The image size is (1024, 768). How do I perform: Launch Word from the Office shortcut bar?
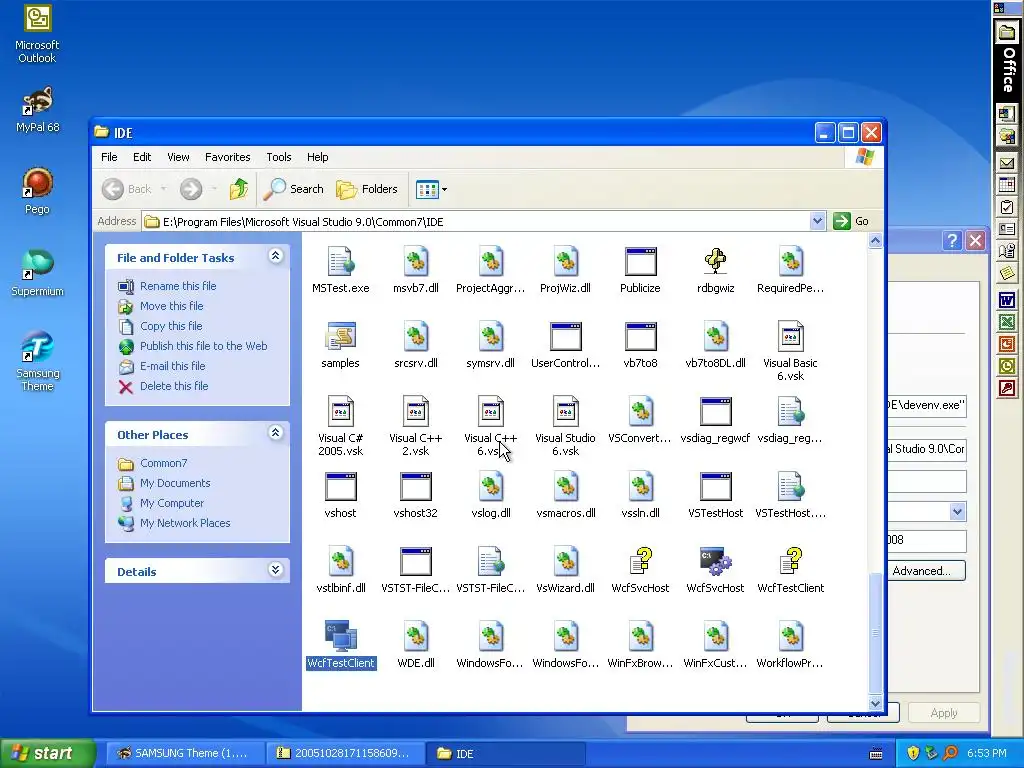coord(1006,301)
